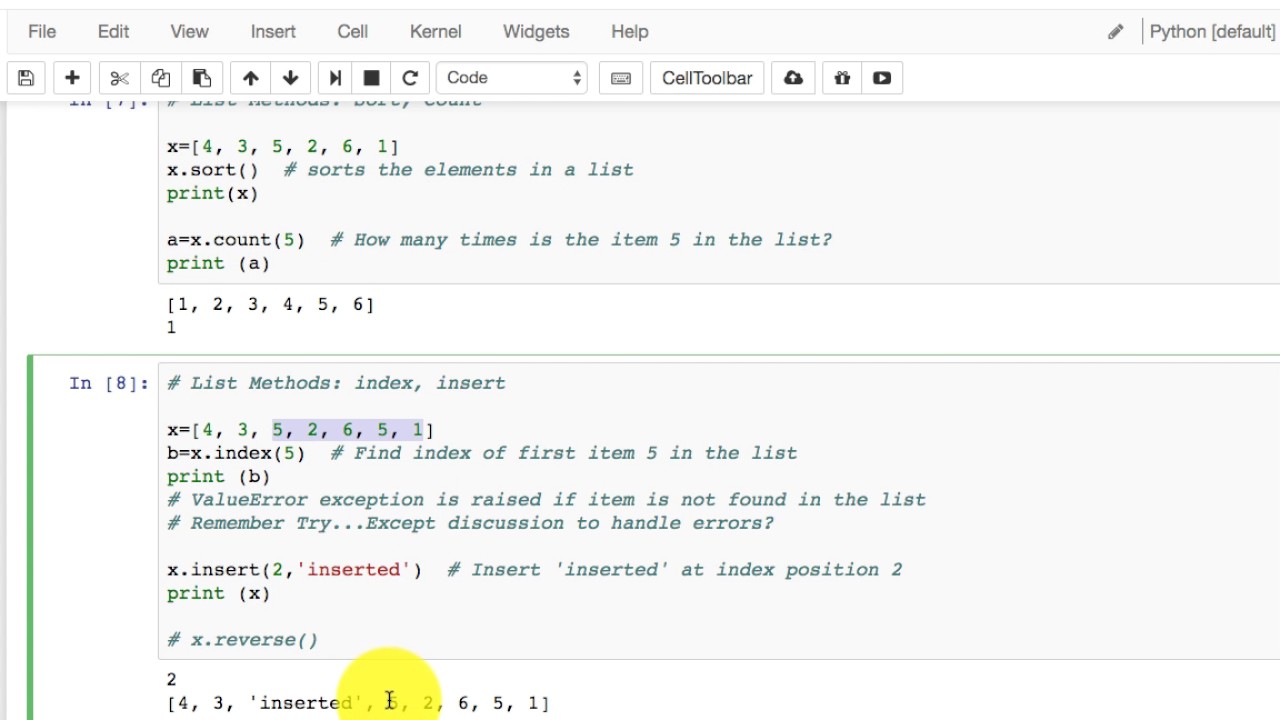Viewport: 1280px width, 720px height.
Task: Click the ValueError exception comment line
Action: [x=546, y=500]
